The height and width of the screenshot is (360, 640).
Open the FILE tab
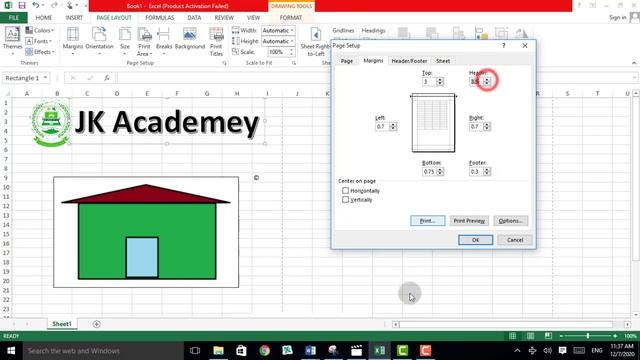coord(13,18)
